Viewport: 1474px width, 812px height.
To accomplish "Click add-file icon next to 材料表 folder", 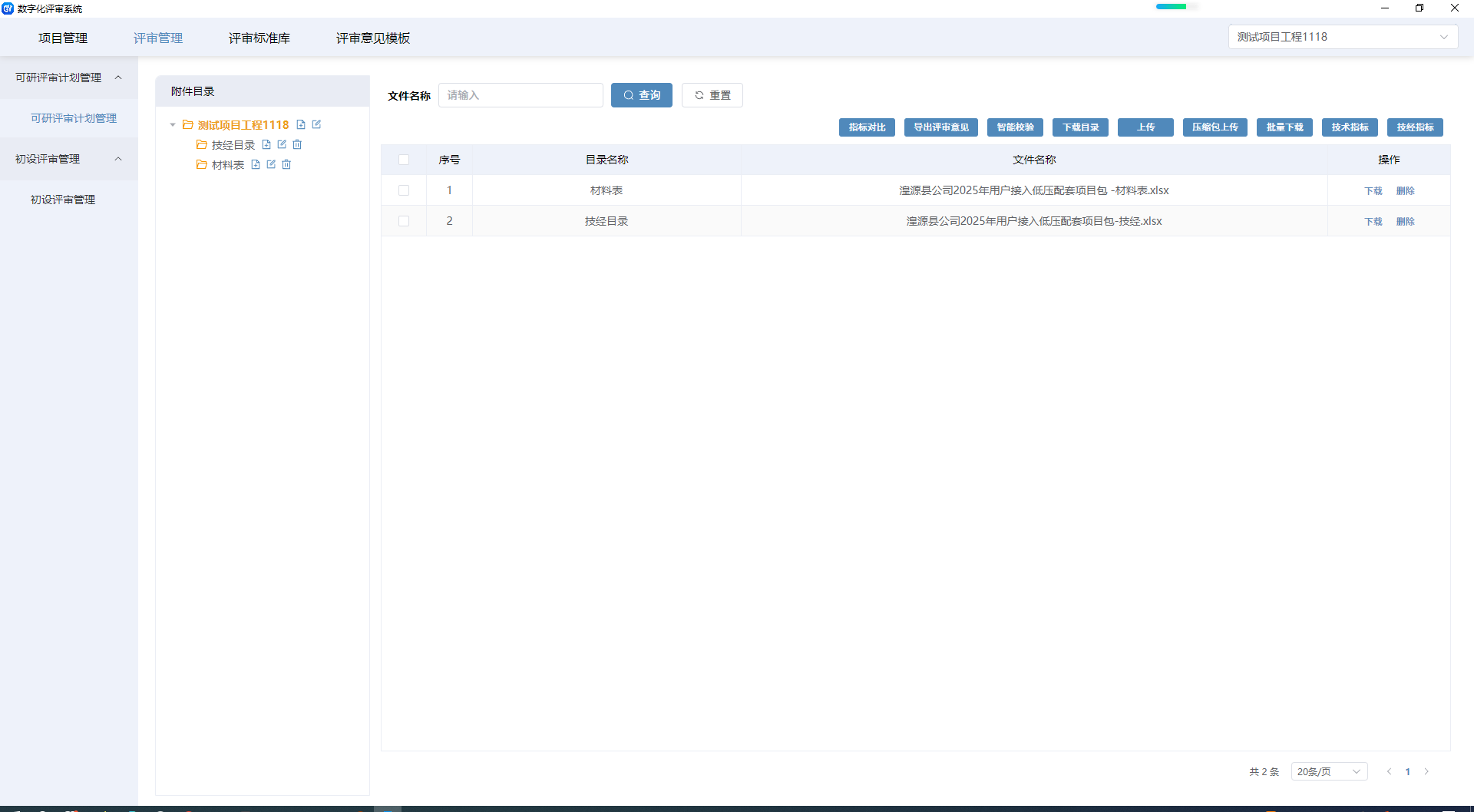I will 256,164.
